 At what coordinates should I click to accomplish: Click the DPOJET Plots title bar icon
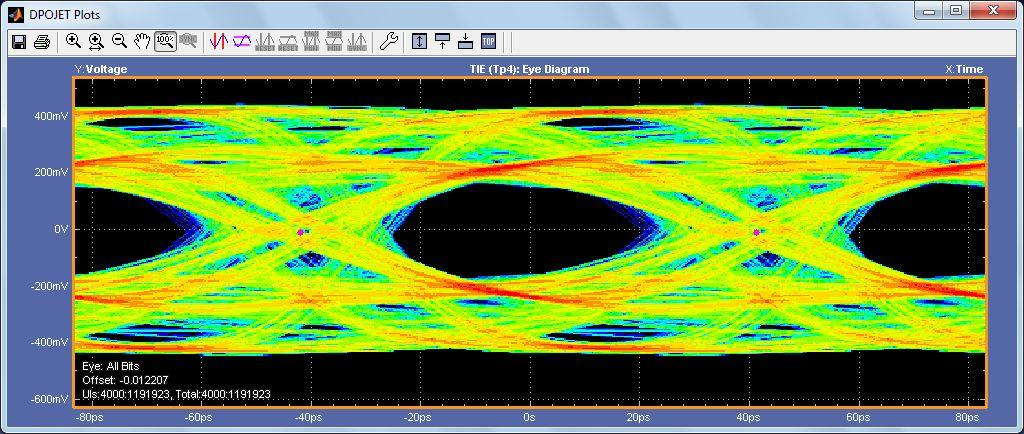(15, 14)
